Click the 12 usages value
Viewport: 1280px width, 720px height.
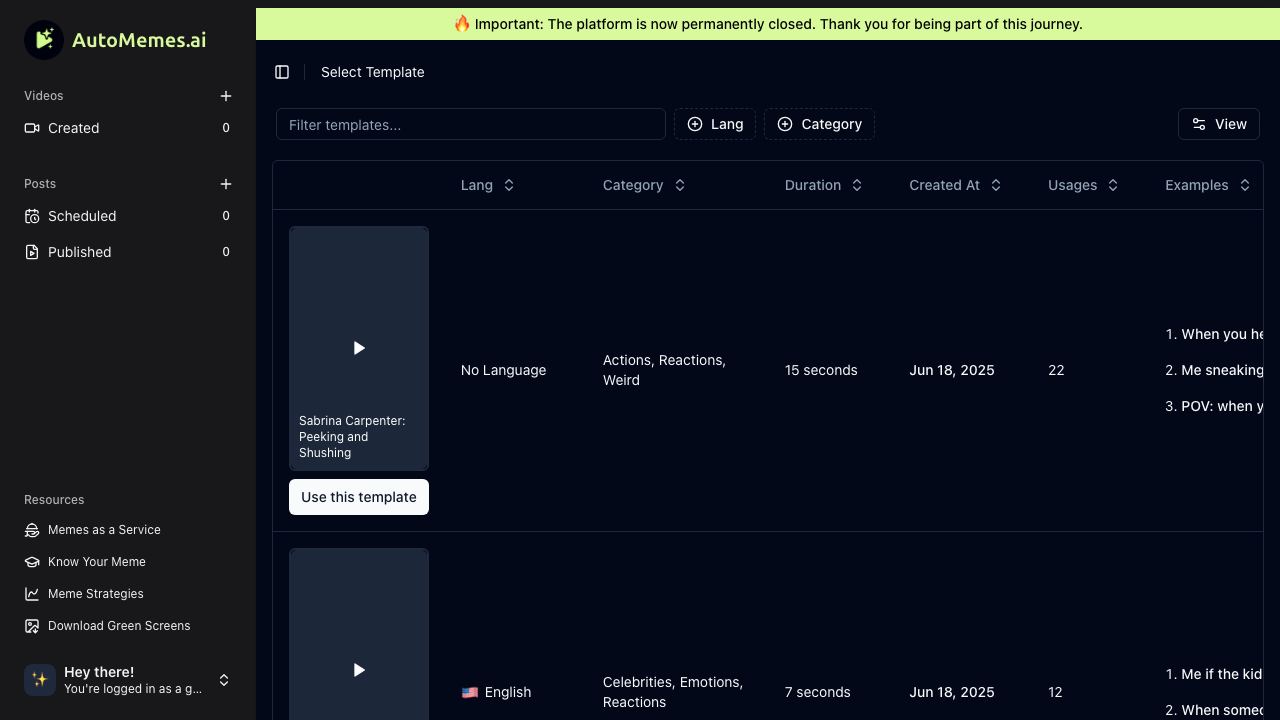click(x=1055, y=692)
